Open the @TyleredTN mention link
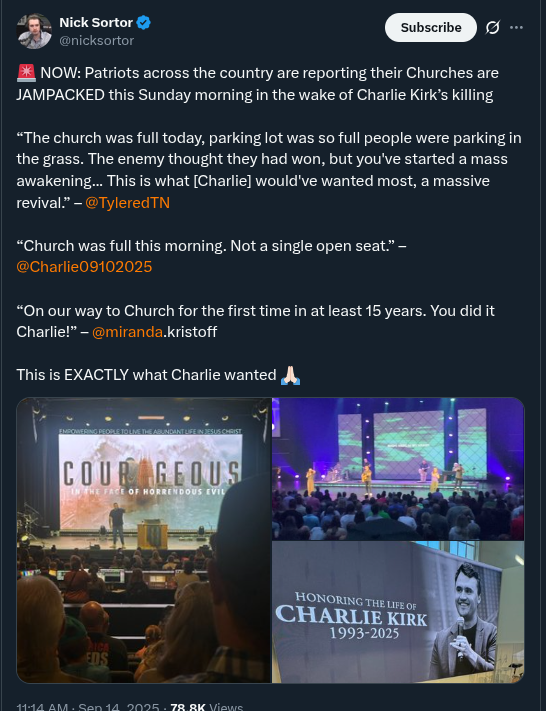Viewport: 546px width, 711px height. coord(127,203)
